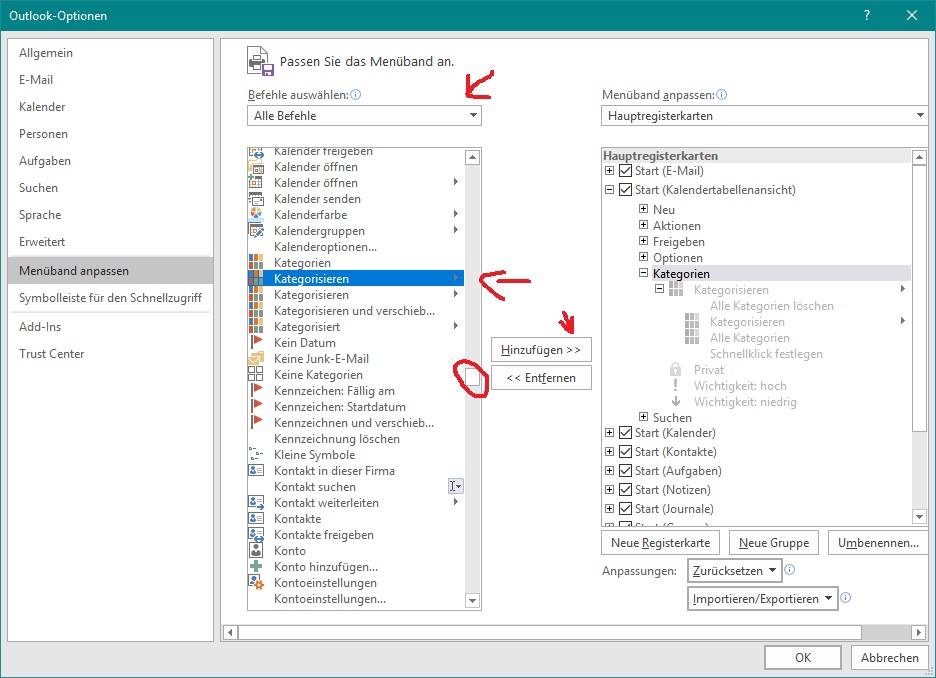Expand the Suchen group node
The height and width of the screenshot is (678, 936).
pos(644,417)
